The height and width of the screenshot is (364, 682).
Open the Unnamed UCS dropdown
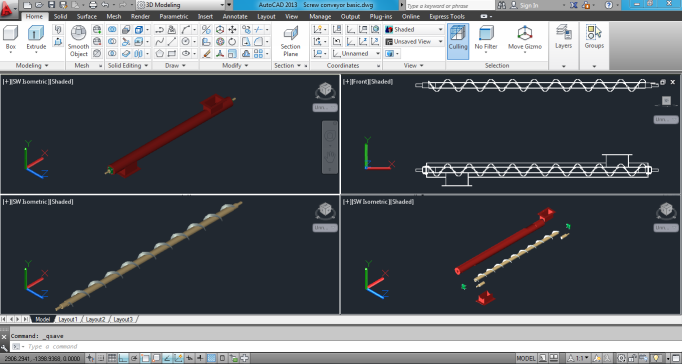click(x=356, y=53)
